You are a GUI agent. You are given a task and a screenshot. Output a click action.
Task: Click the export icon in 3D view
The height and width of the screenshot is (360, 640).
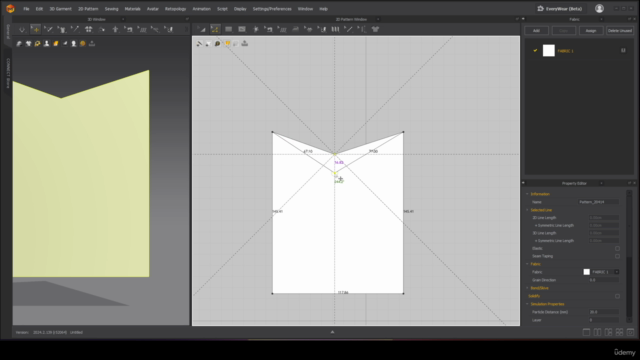click(92, 44)
